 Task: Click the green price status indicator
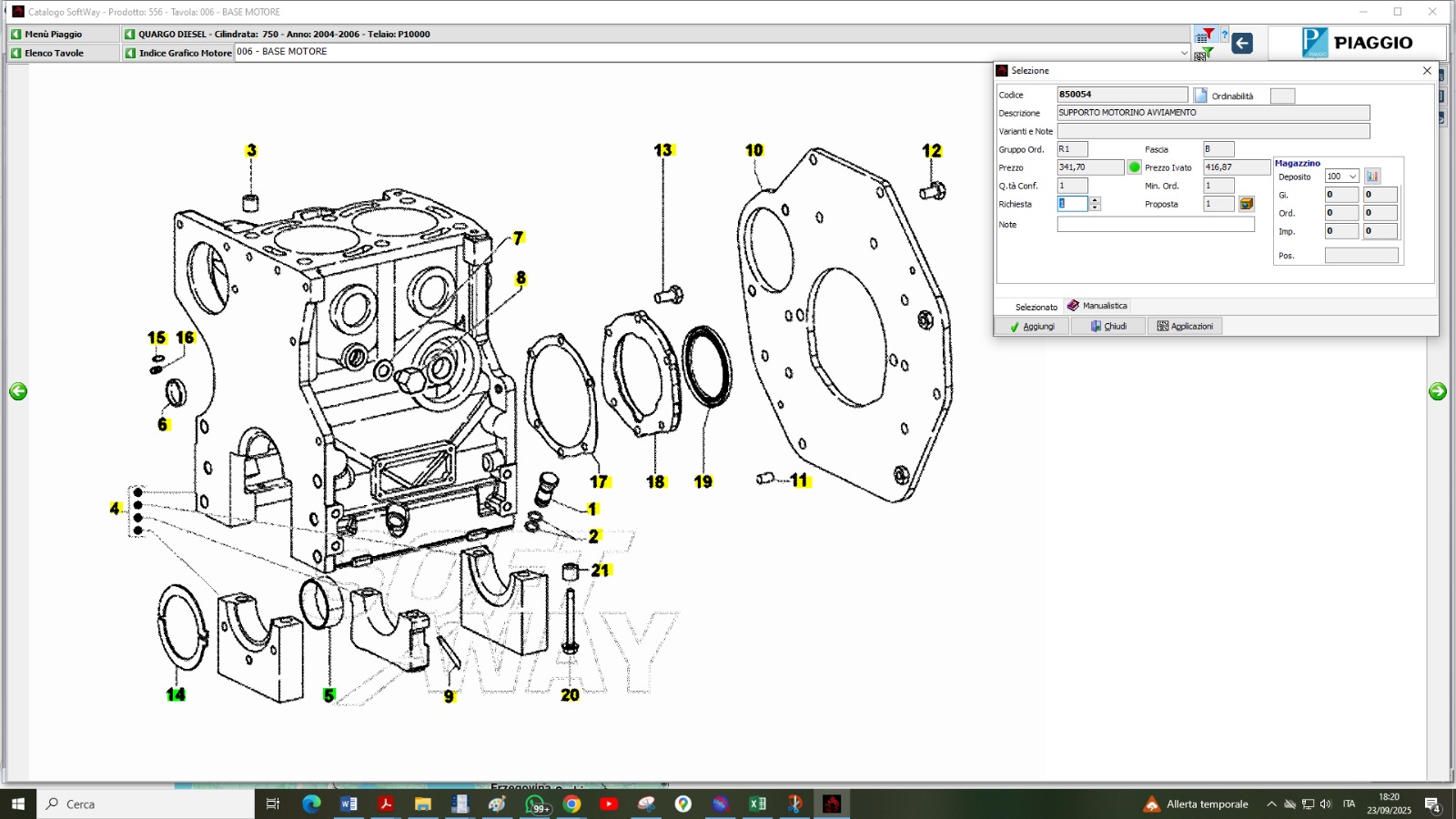point(1135,167)
